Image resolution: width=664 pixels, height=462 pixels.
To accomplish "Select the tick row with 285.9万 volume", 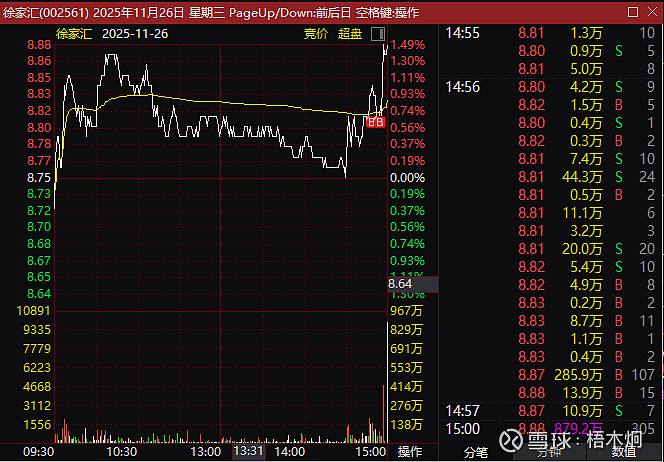I will pyautogui.click(x=551, y=375).
